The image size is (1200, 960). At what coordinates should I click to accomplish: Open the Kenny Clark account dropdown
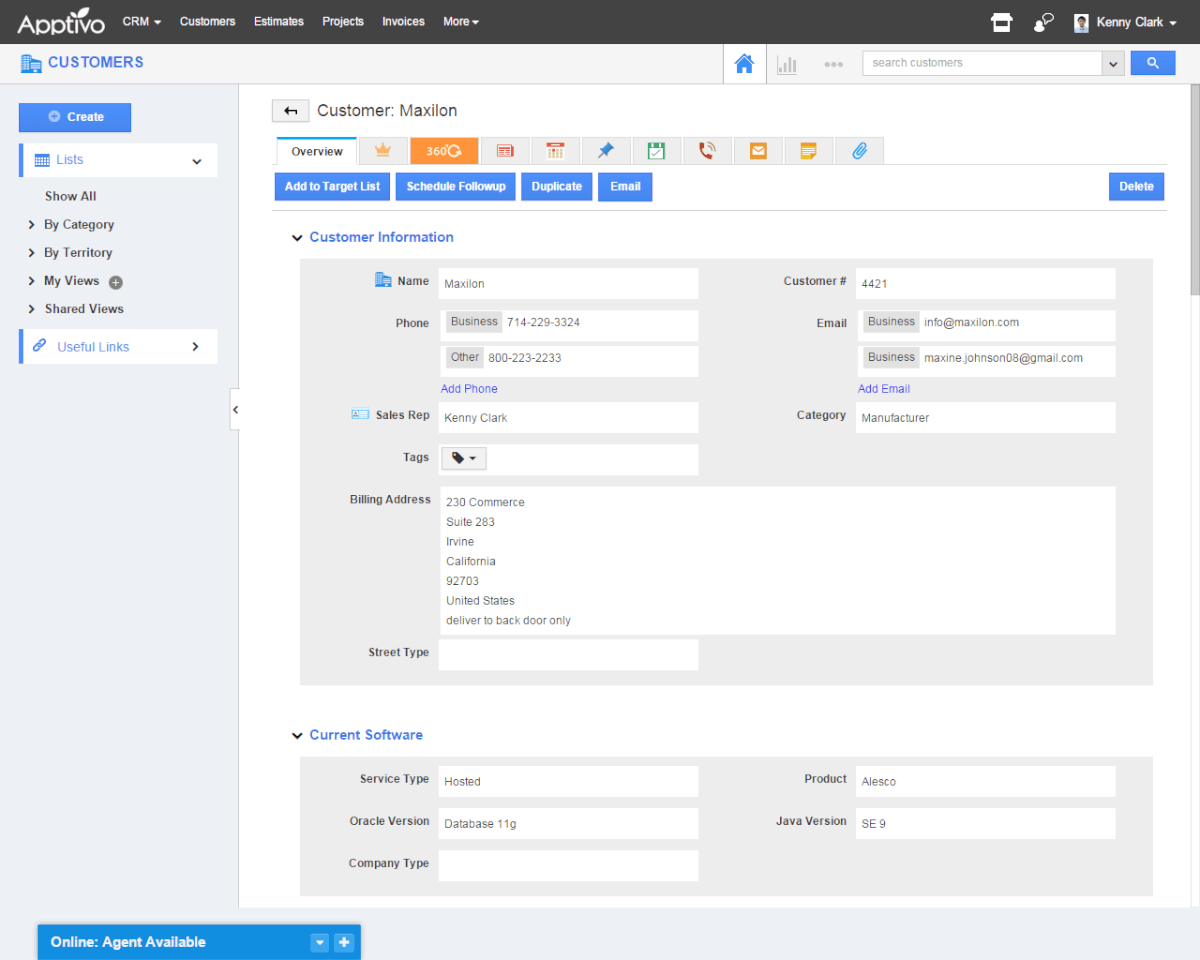pyautogui.click(x=1136, y=22)
